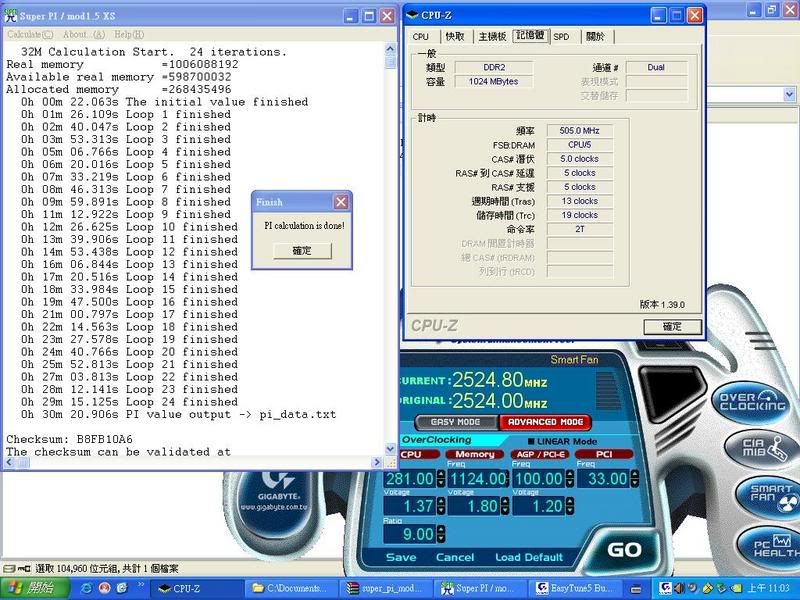This screenshot has width=800, height=600.
Task: Switch to Super PI on the taskbar
Action: pyautogui.click(x=480, y=589)
